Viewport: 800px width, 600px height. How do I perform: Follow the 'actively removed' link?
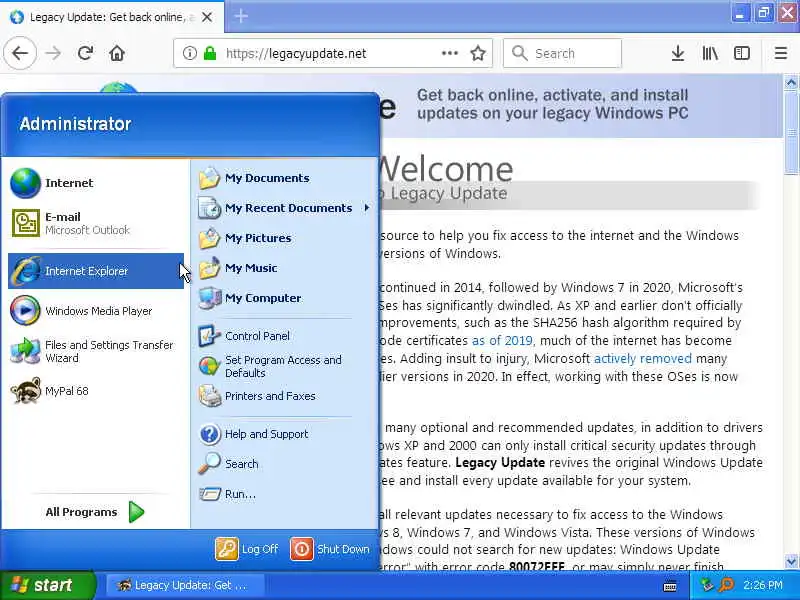click(x=643, y=359)
